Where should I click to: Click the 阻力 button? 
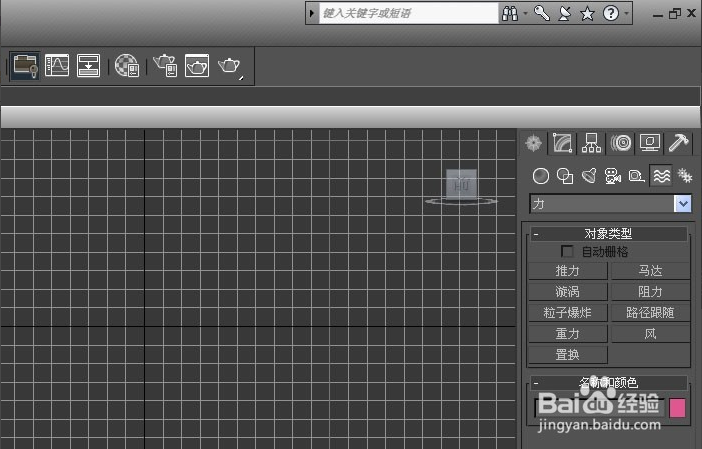tap(651, 292)
